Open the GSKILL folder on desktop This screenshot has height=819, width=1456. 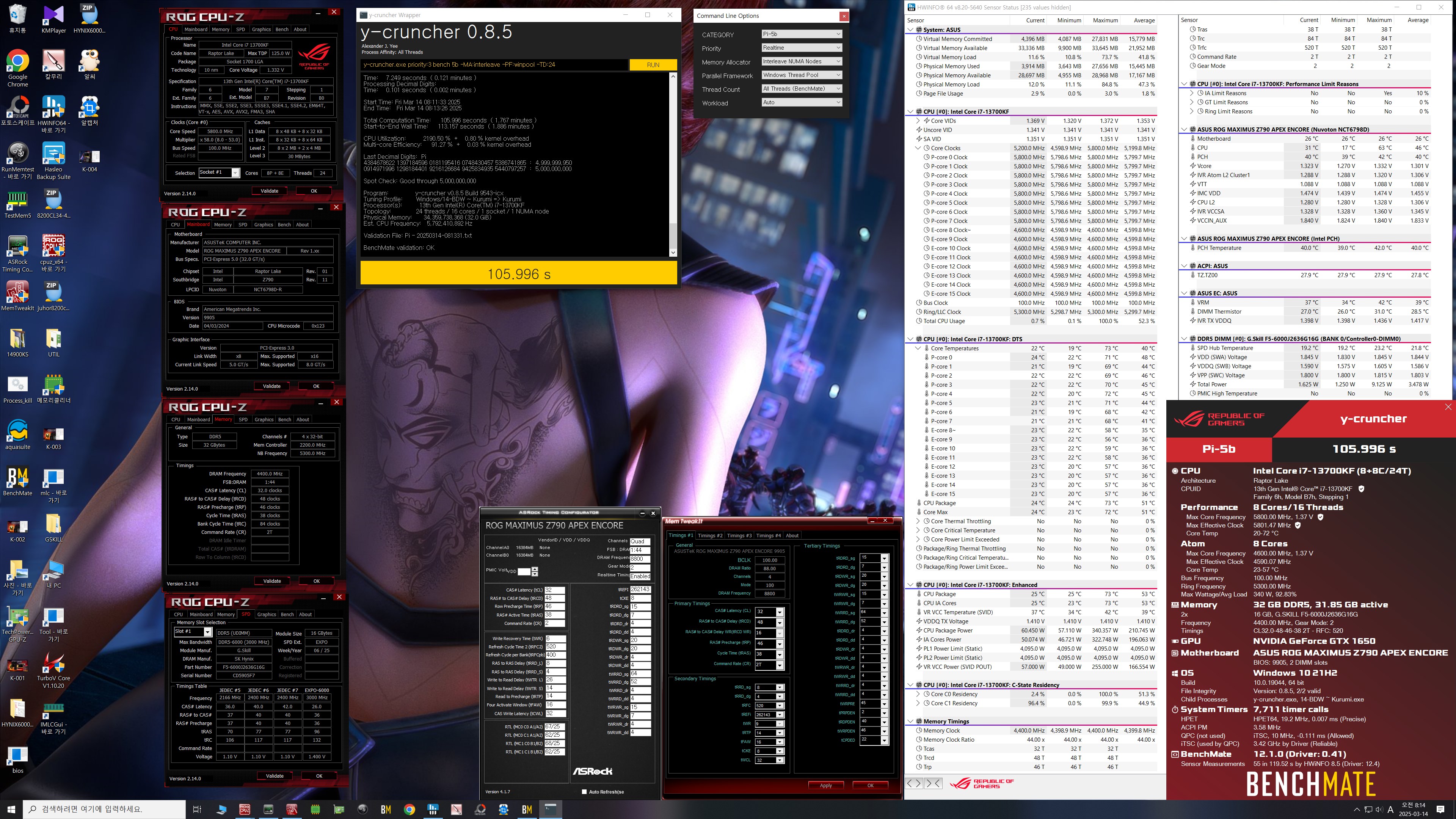(54, 528)
